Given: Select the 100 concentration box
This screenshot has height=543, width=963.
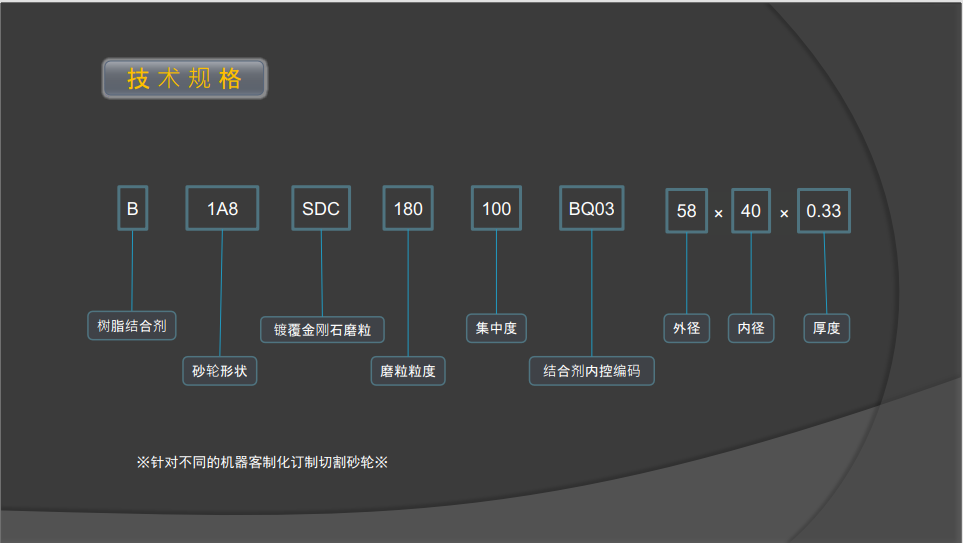Looking at the screenshot, I should pyautogui.click(x=496, y=209).
